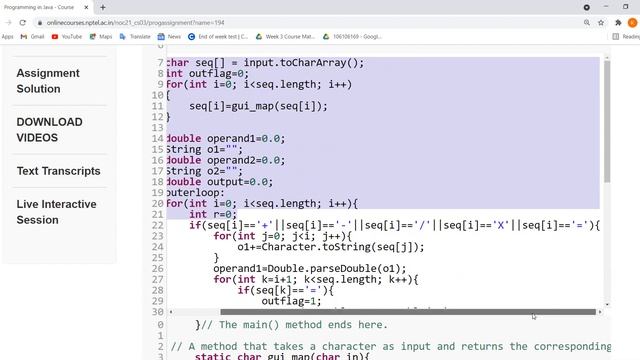Click the site lock icon
The height and width of the screenshot is (360, 640).
[40, 23]
